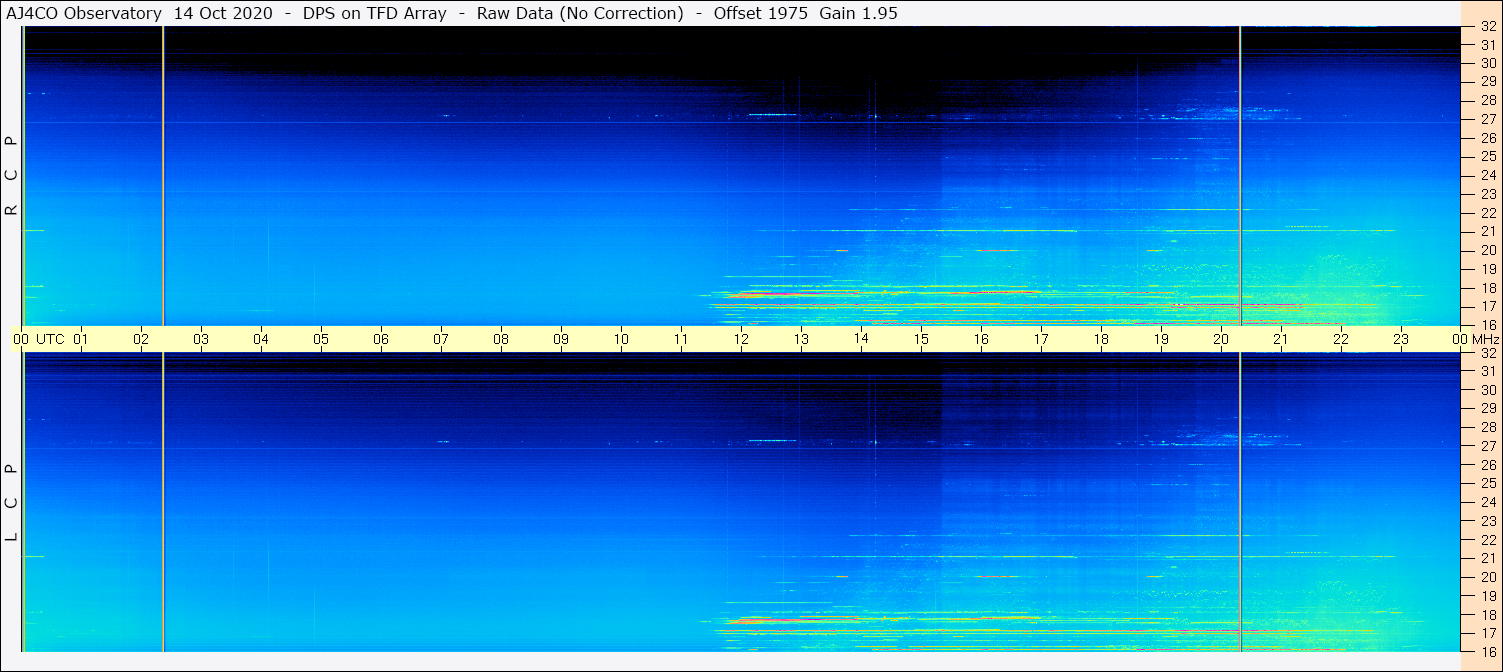The image size is (1503, 672).
Task: Click the 19 MHz label of the LCP panel
Action: click(1488, 596)
